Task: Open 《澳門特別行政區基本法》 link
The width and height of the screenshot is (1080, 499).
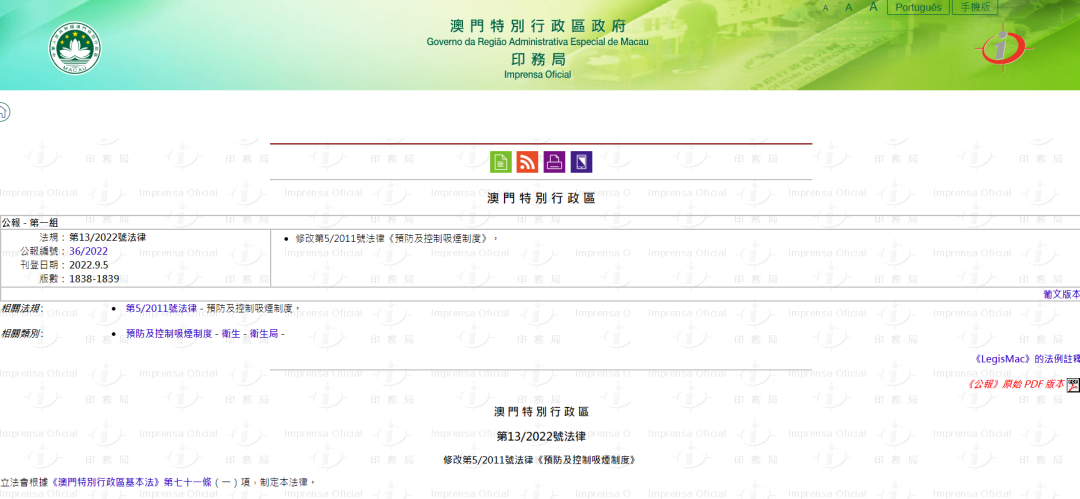Action: [106, 482]
